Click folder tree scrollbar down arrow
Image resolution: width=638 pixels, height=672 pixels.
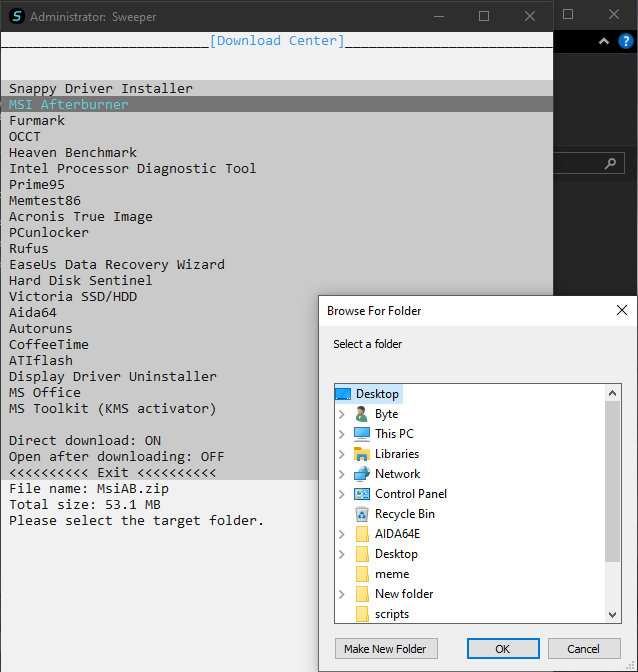[612, 615]
